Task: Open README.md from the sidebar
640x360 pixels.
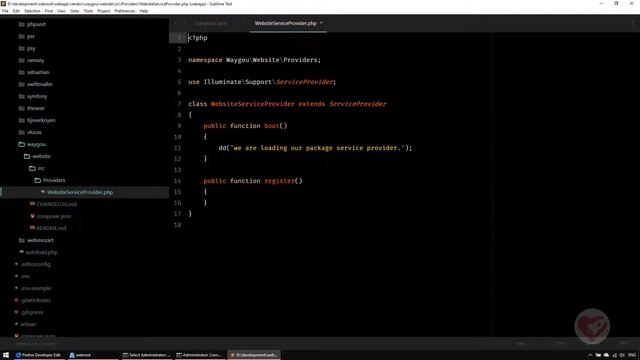Action: [x=51, y=228]
